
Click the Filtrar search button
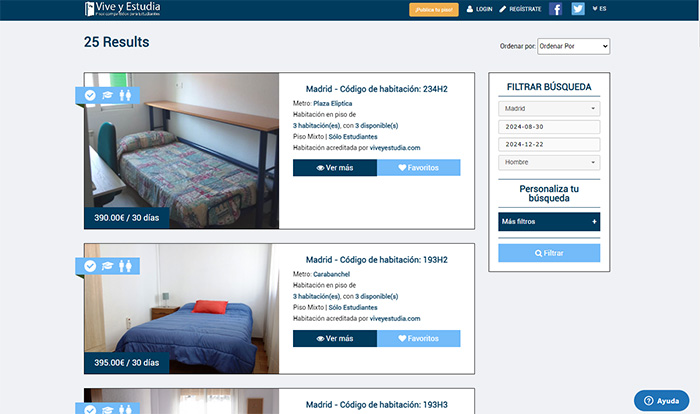(x=549, y=253)
